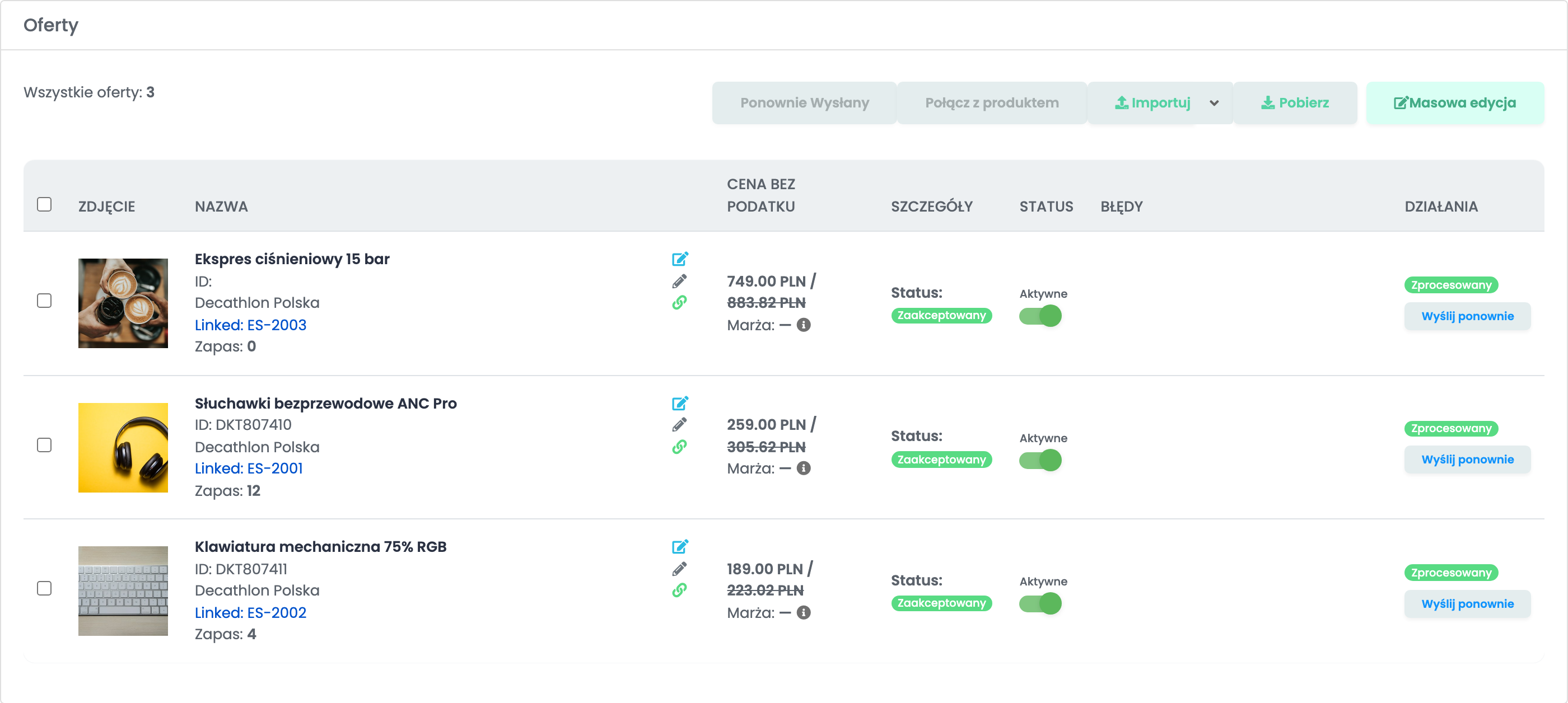Image resolution: width=1568 pixels, height=703 pixels.
Task: Toggle Aktywne switch for Klawiatura mechaniczna
Action: [x=1040, y=604]
